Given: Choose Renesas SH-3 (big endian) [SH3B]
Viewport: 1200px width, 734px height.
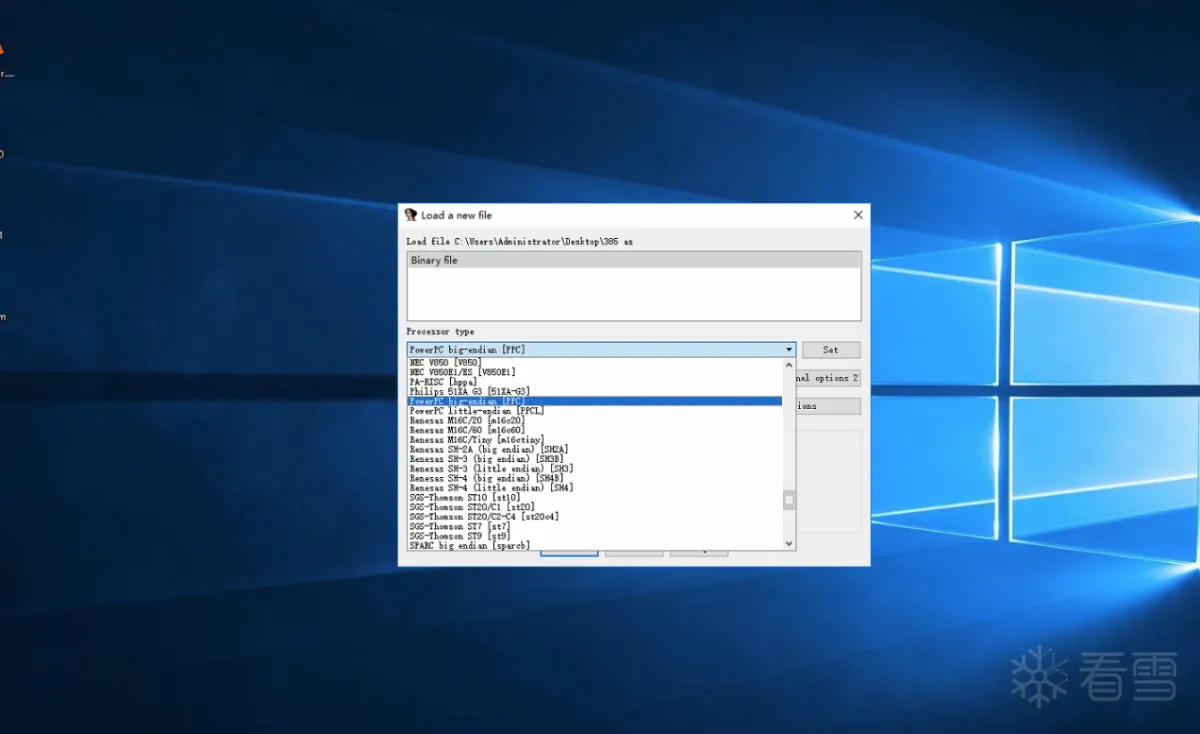Looking at the screenshot, I should pyautogui.click(x=595, y=459).
